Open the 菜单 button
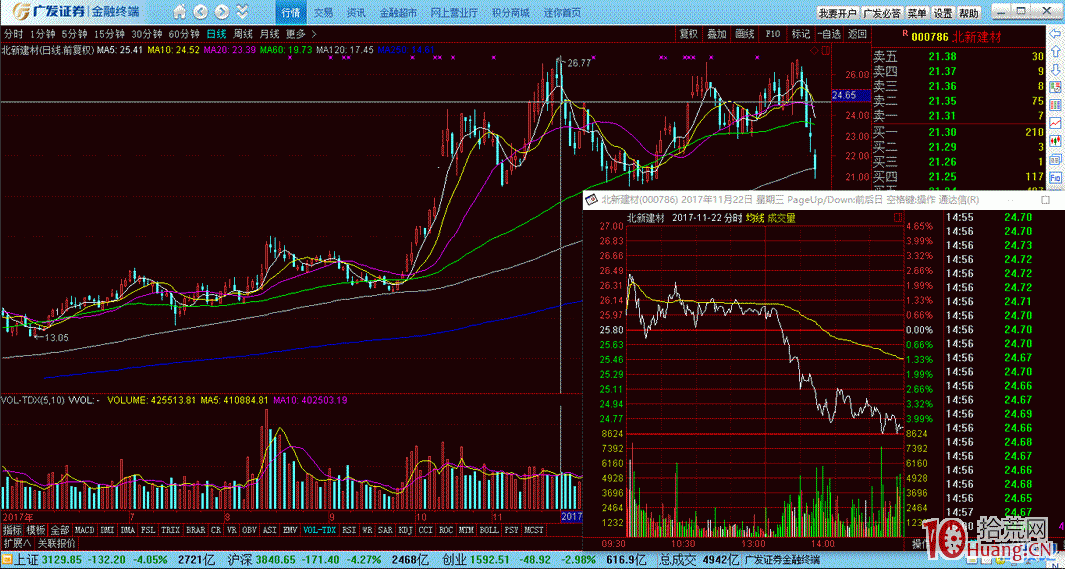1065x569 pixels. (x=917, y=13)
